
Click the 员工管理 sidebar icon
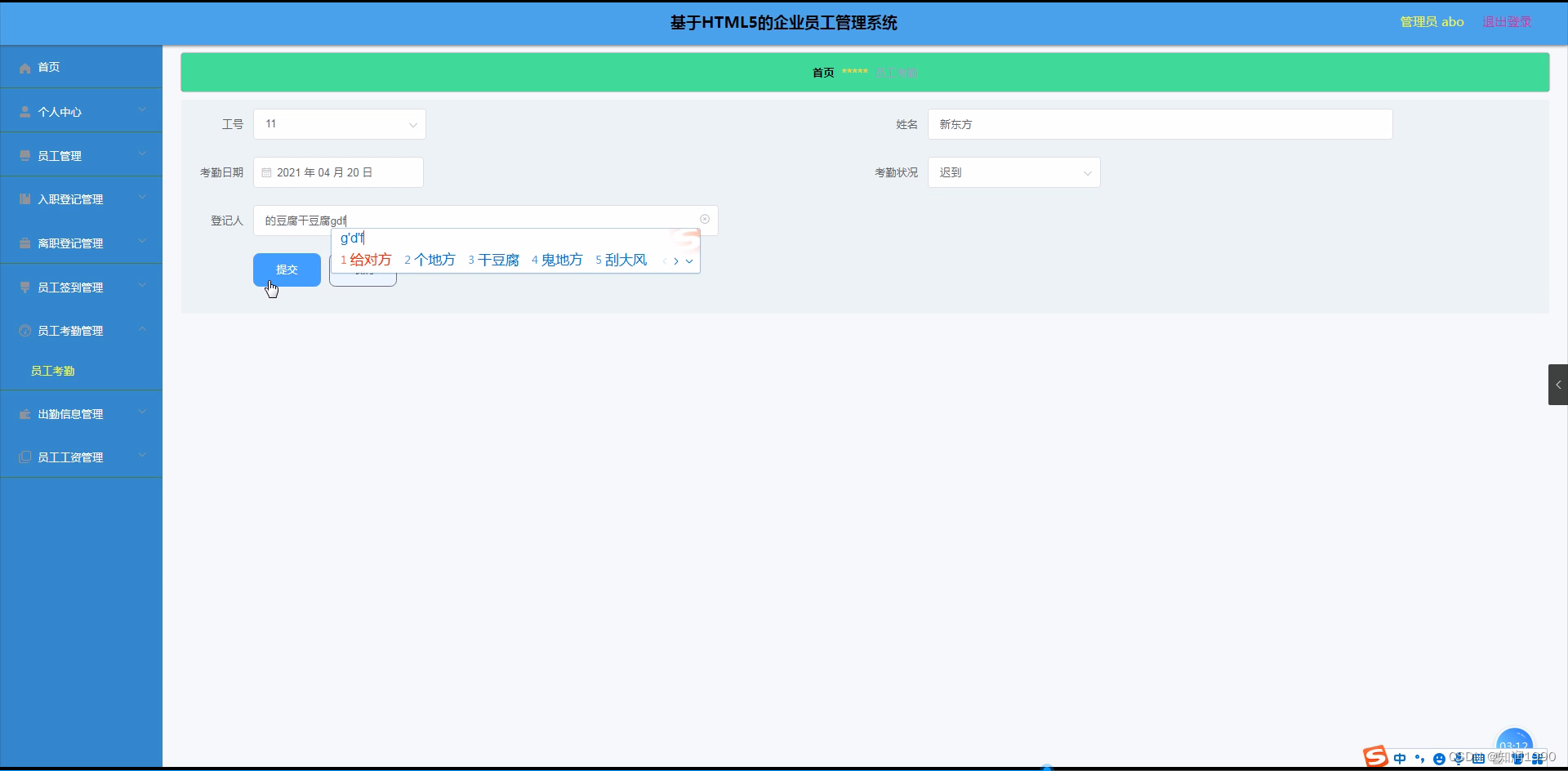click(24, 155)
